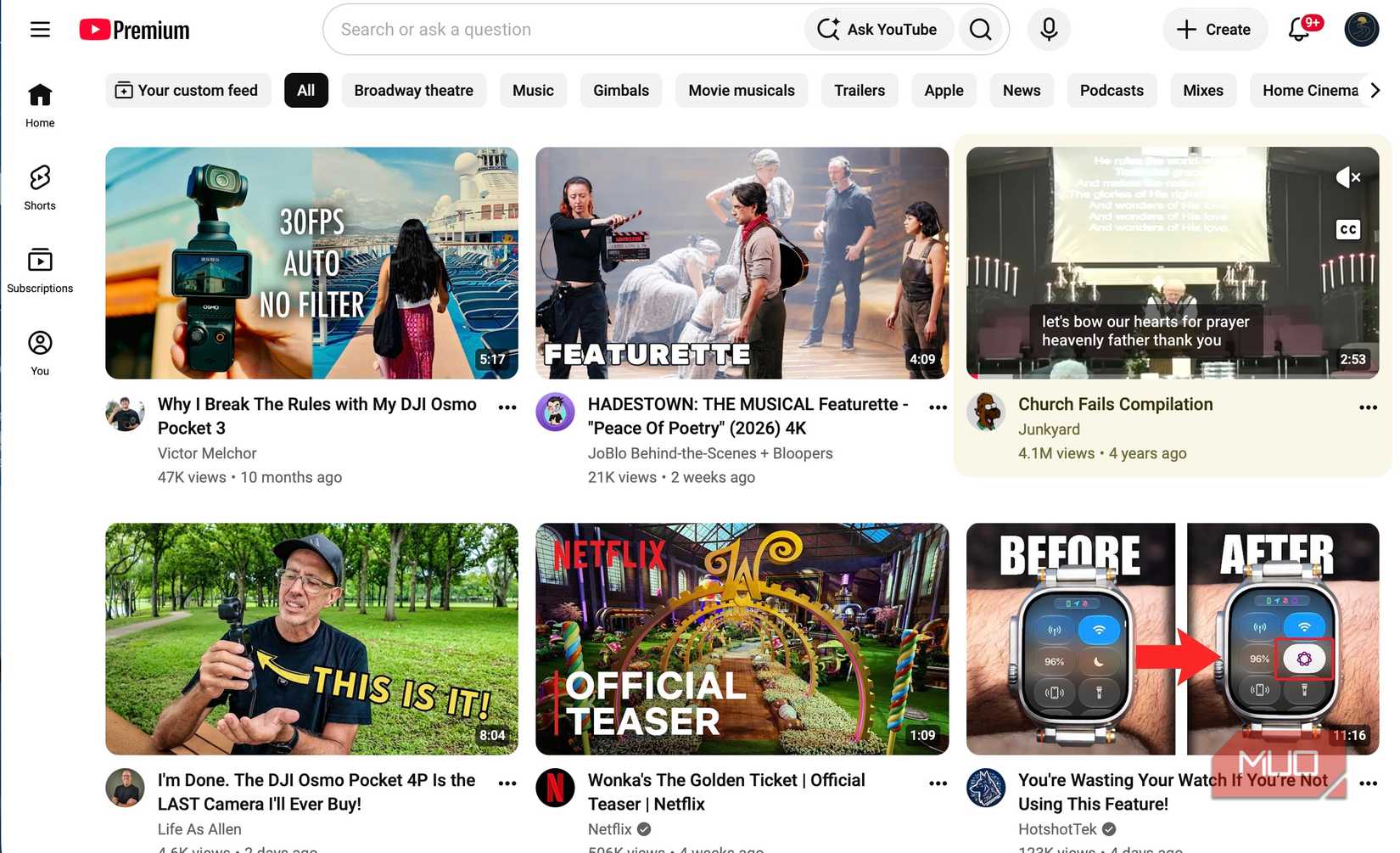The image size is (1400, 853).
Task: Open Subscriptions from the sidebar
Action: tap(40, 270)
